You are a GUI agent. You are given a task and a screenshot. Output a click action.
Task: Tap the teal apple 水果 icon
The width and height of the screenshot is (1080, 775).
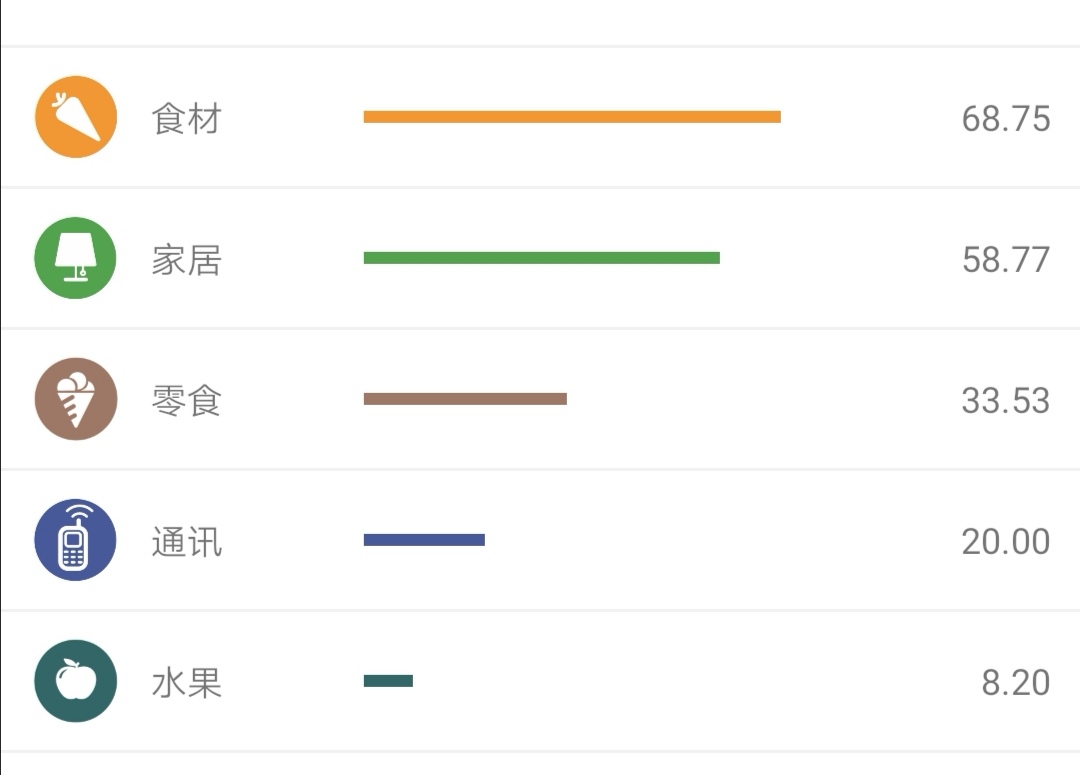click(x=76, y=681)
